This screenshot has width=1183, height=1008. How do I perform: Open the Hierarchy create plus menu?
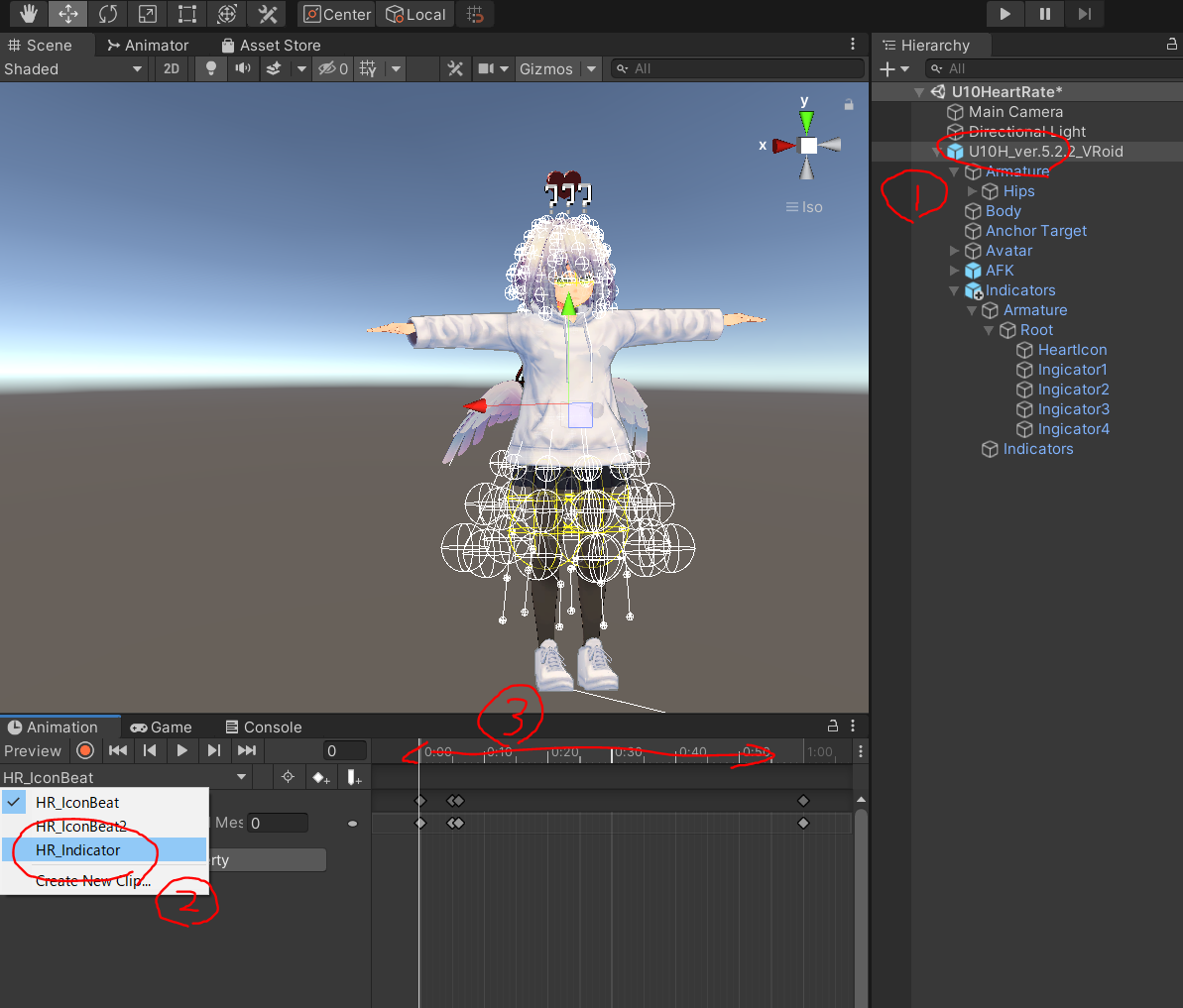pyautogui.click(x=894, y=68)
